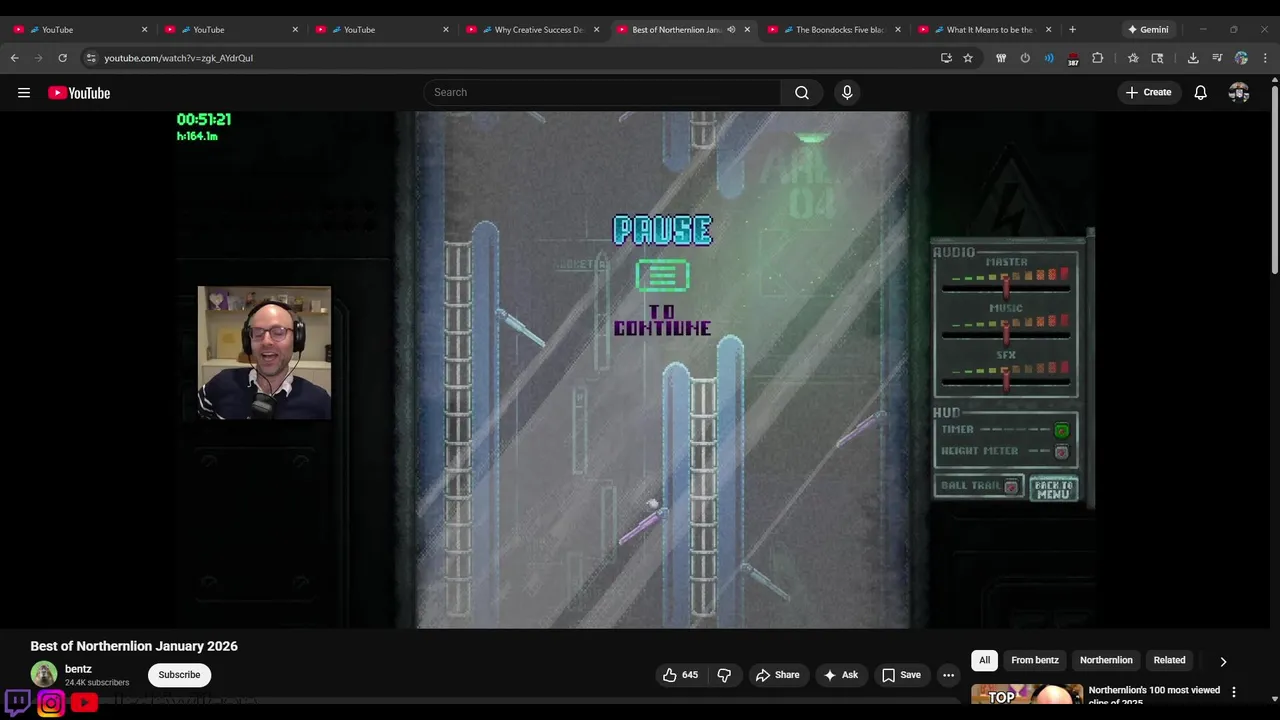
Task: Open the new tab plus button
Action: click(x=1073, y=30)
